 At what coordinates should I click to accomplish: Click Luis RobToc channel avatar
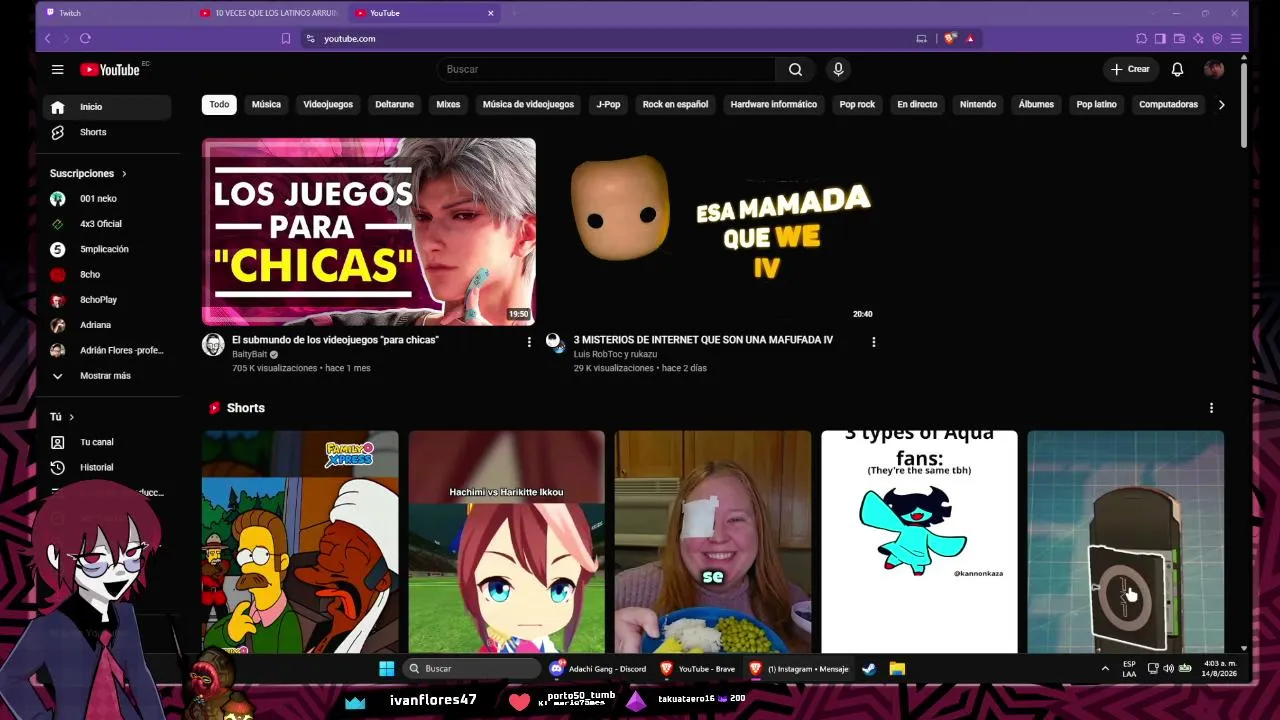(554, 343)
